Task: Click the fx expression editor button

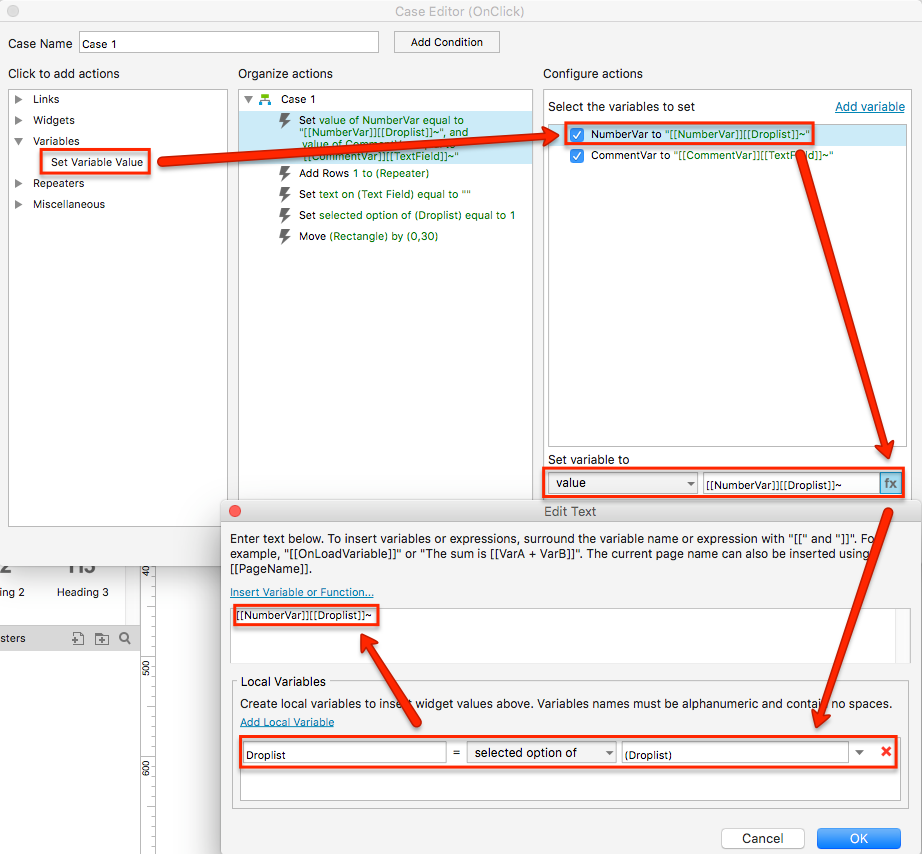Action: click(890, 483)
